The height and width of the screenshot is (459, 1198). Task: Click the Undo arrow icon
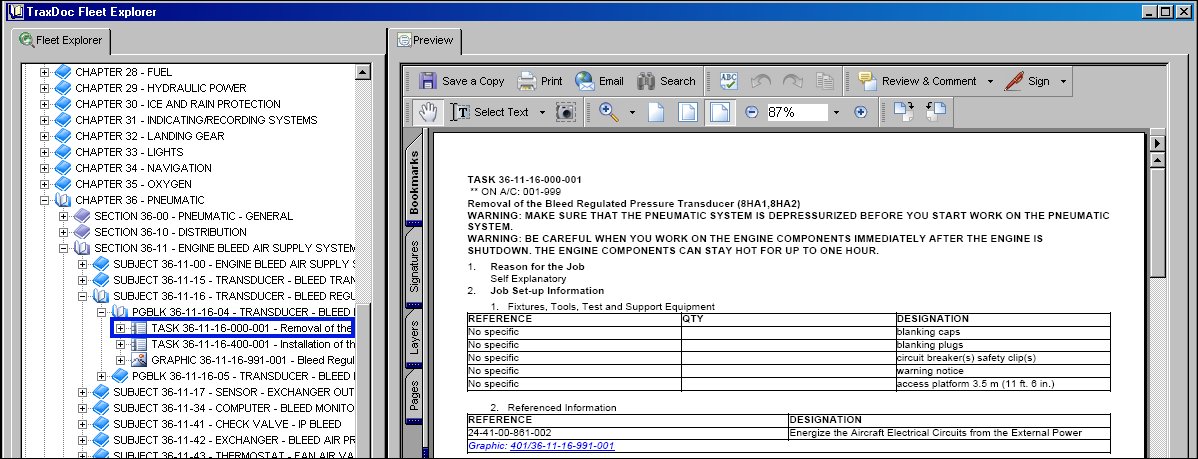tap(760, 81)
